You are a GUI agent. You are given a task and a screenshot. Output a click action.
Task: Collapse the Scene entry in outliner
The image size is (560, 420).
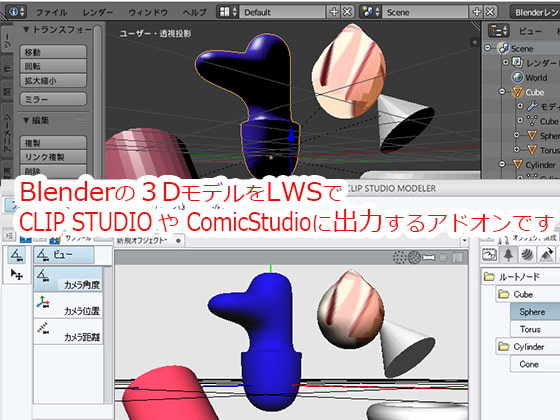pyautogui.click(x=488, y=48)
